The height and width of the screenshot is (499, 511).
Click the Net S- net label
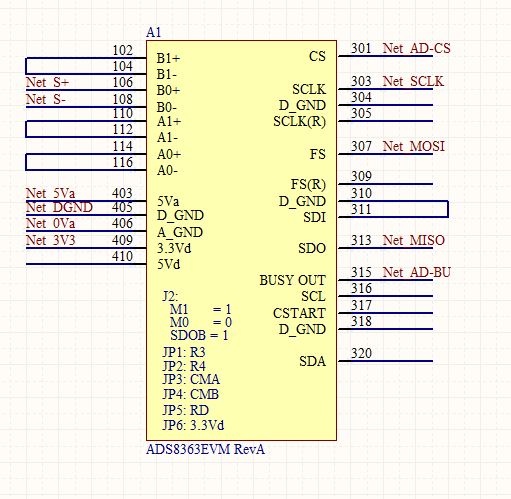click(x=46, y=99)
